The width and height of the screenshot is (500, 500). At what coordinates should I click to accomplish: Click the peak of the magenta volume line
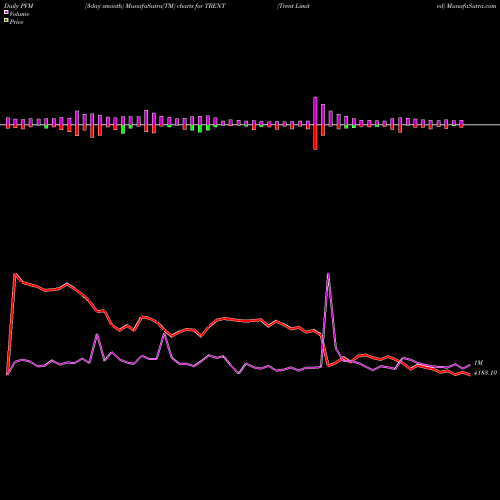(328, 274)
